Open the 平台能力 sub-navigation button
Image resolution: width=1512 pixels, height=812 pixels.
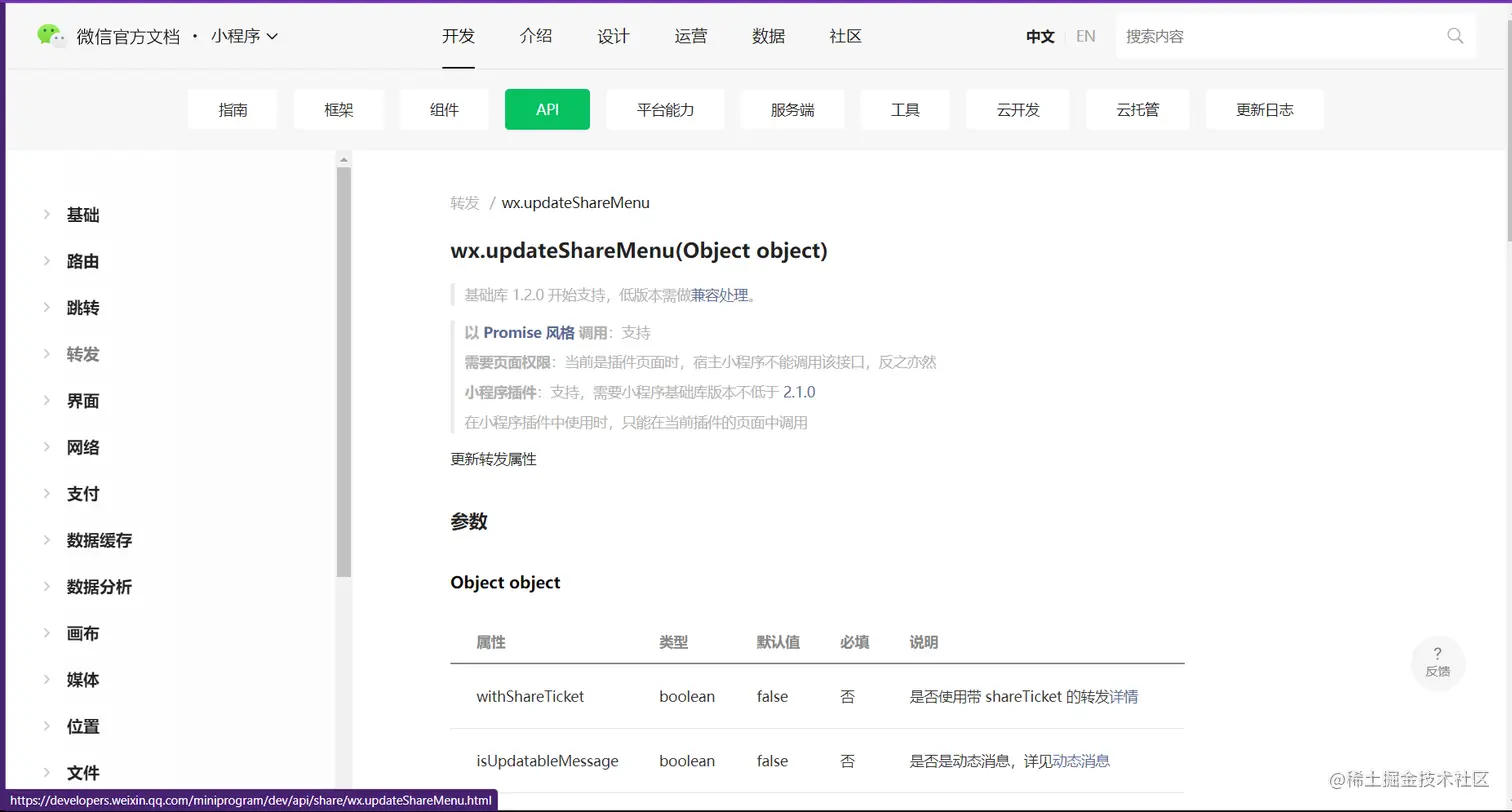(x=665, y=110)
